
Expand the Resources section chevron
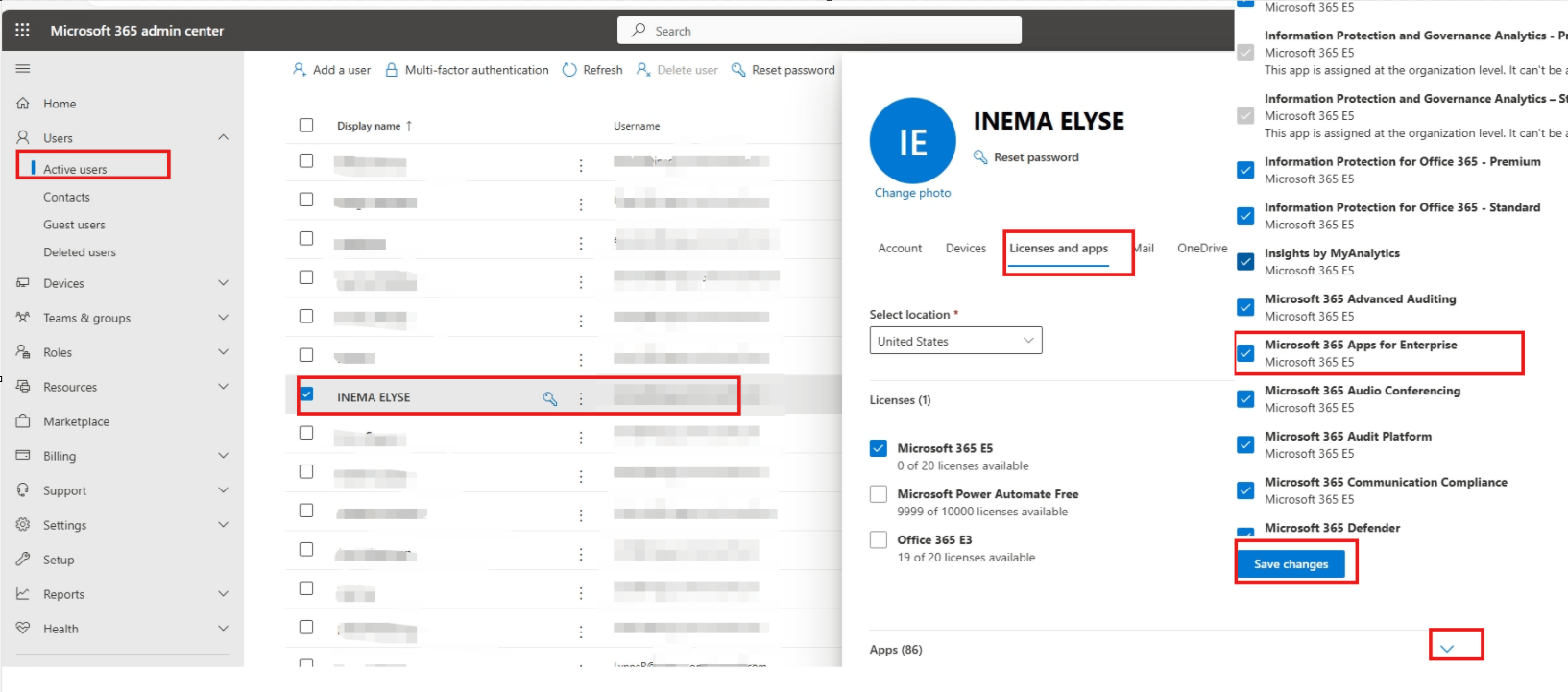(x=224, y=387)
